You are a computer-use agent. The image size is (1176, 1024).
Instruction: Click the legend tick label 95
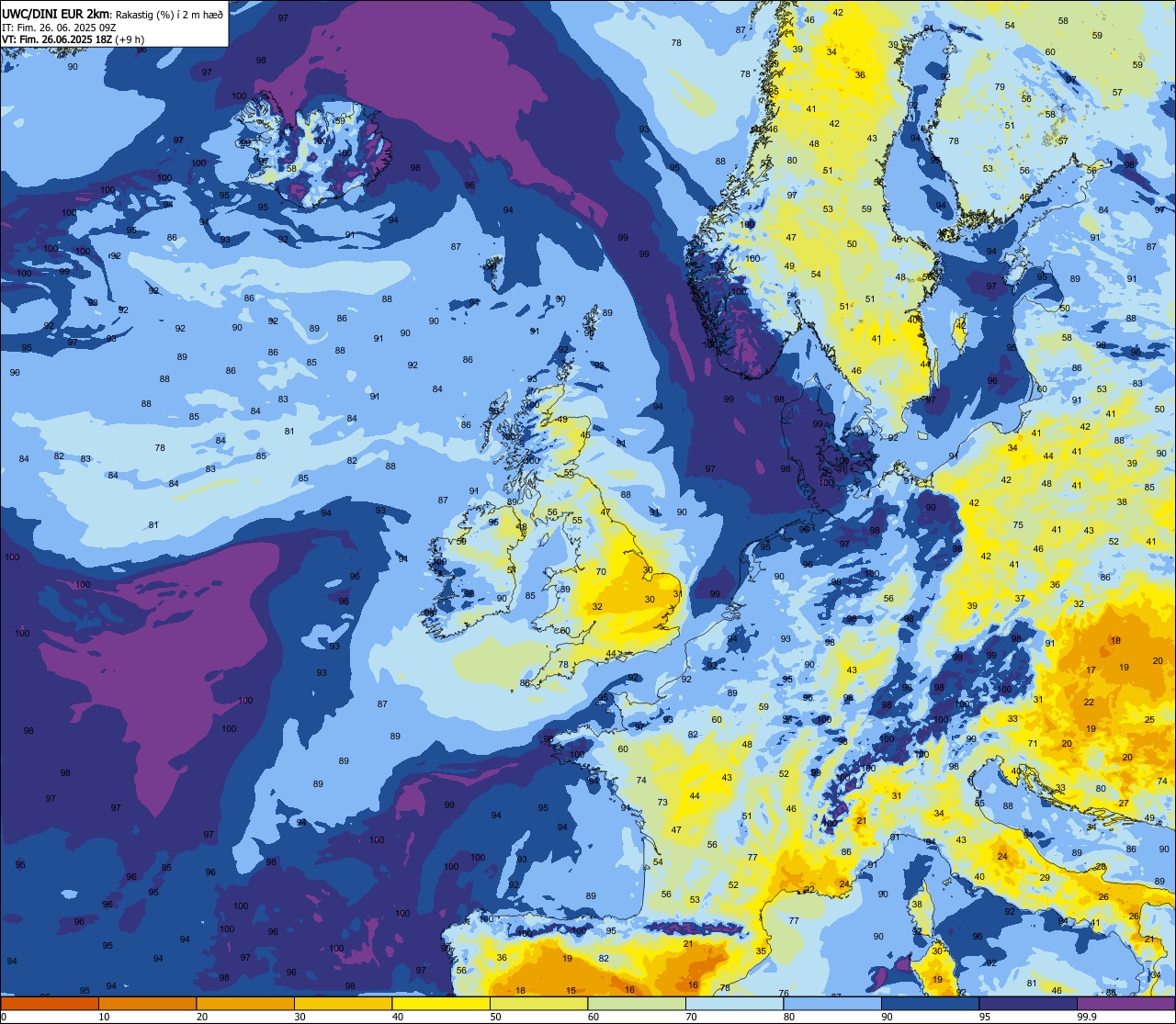click(985, 1017)
